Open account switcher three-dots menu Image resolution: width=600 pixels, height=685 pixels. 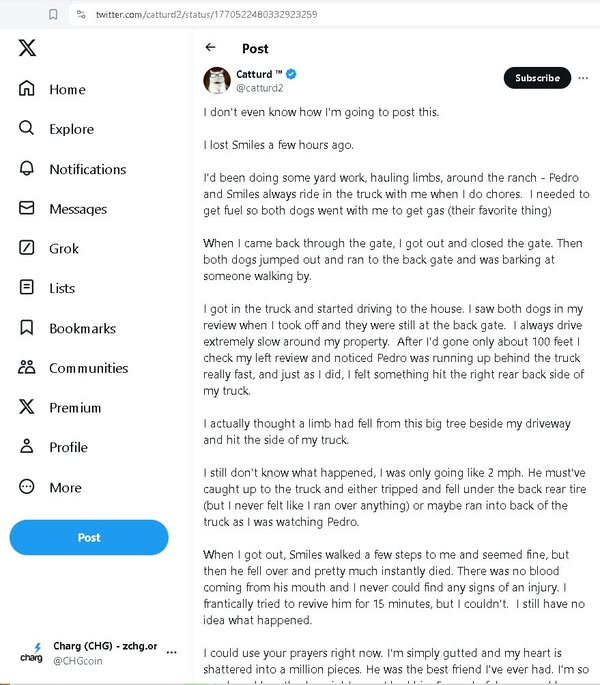[x=171, y=652]
